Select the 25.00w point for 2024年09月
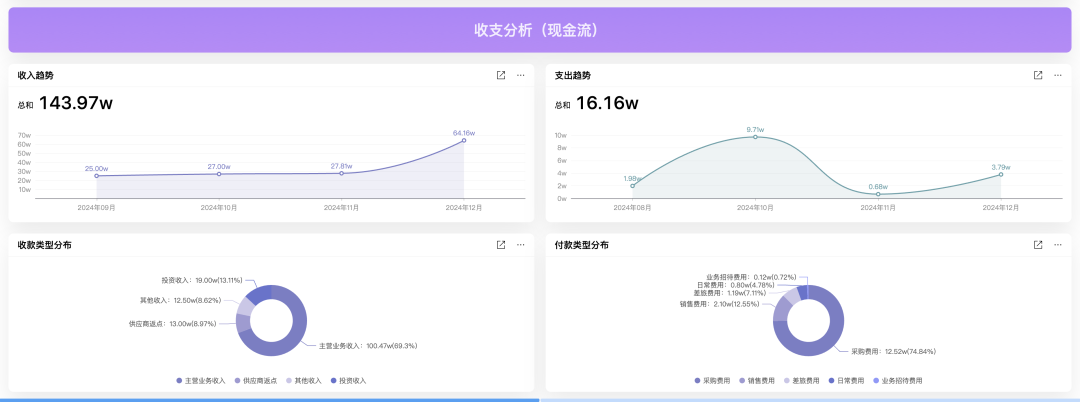Image resolution: width=1080 pixels, height=402 pixels. coord(97,176)
